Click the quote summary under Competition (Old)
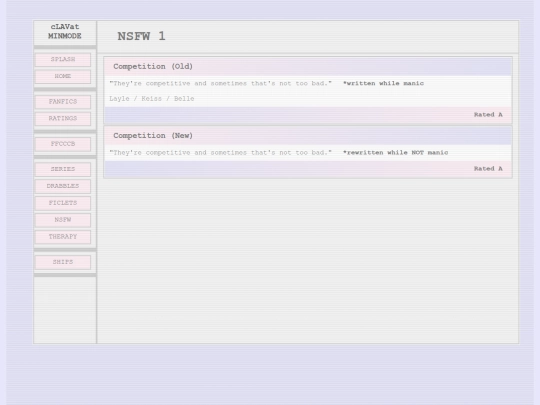540x405 pixels. tap(220, 83)
